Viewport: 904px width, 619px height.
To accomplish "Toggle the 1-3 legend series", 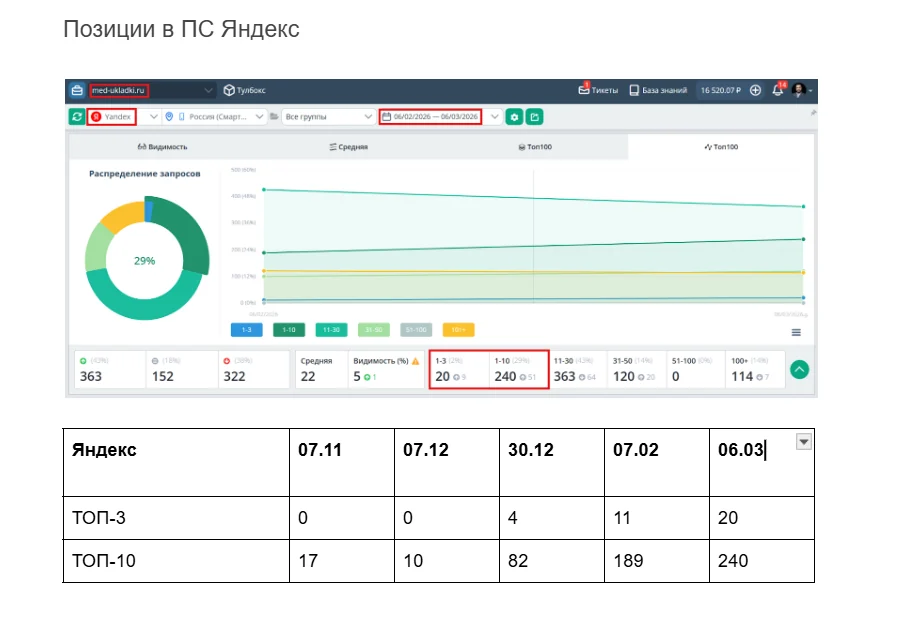I will coord(246,330).
